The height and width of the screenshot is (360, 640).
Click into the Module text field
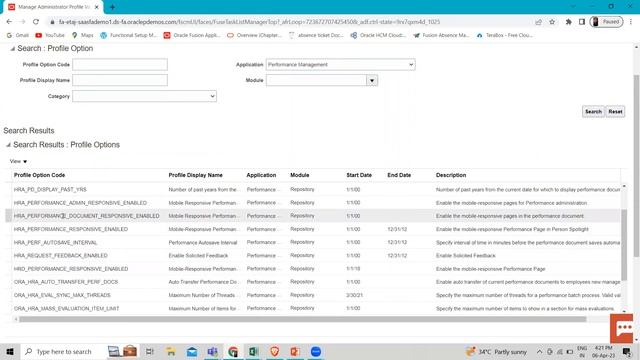(316, 80)
